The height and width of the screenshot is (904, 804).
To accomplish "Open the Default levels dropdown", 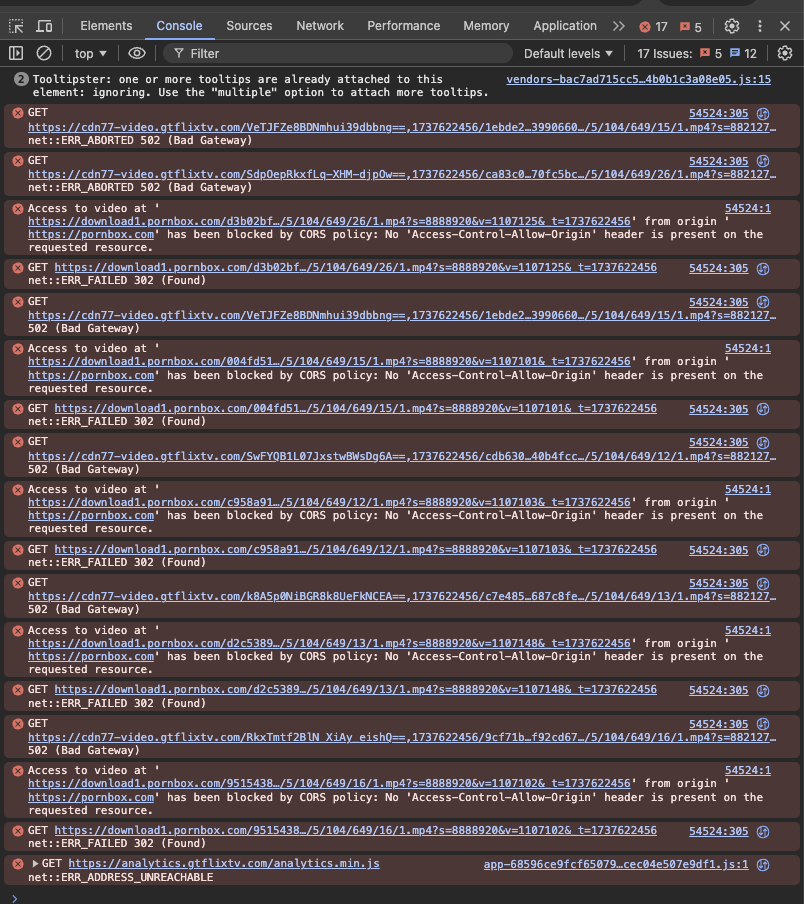I will (568, 53).
